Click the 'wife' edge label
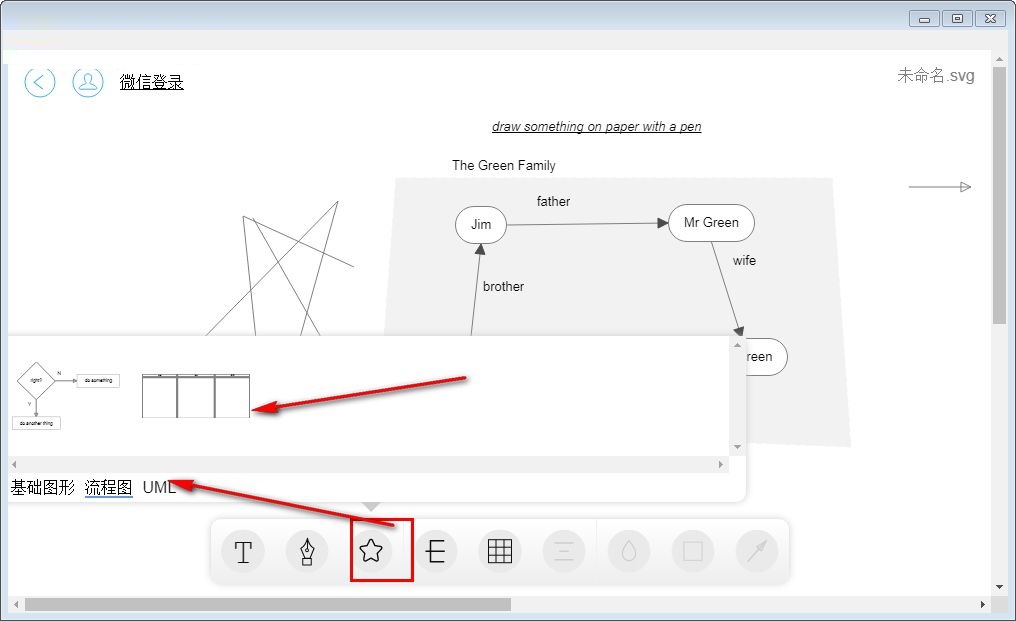 point(745,261)
